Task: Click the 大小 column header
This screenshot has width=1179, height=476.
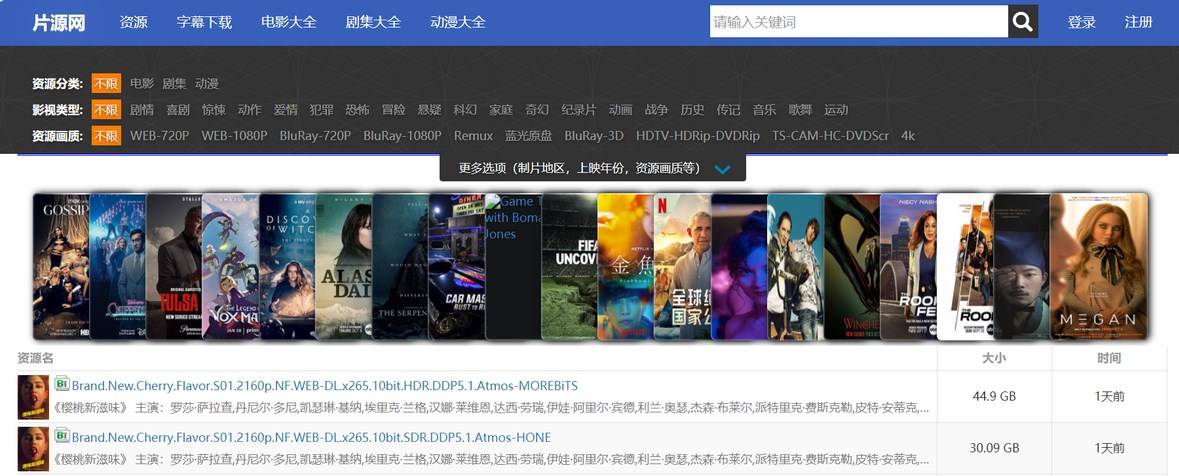Action: [x=994, y=358]
